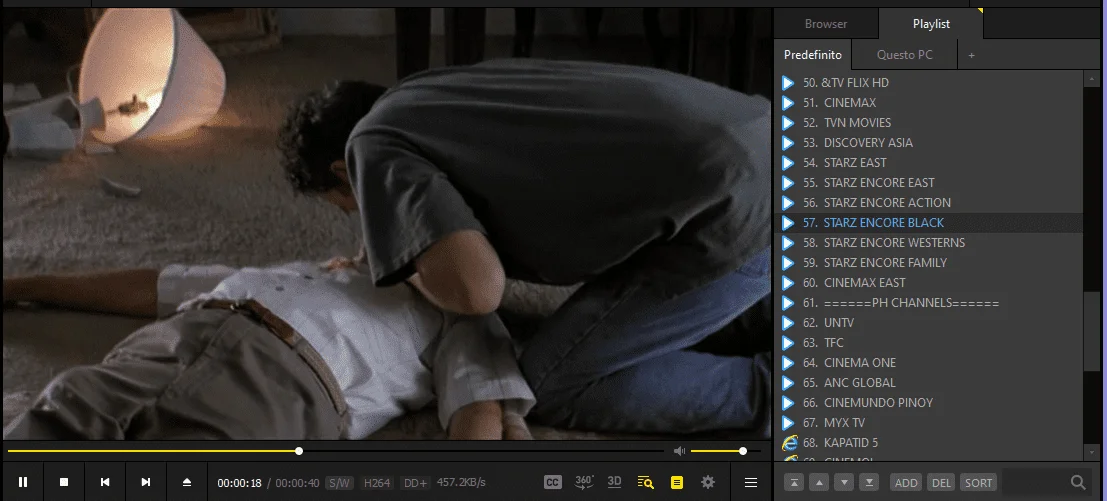Click the playlist search input field

pos(1035,483)
